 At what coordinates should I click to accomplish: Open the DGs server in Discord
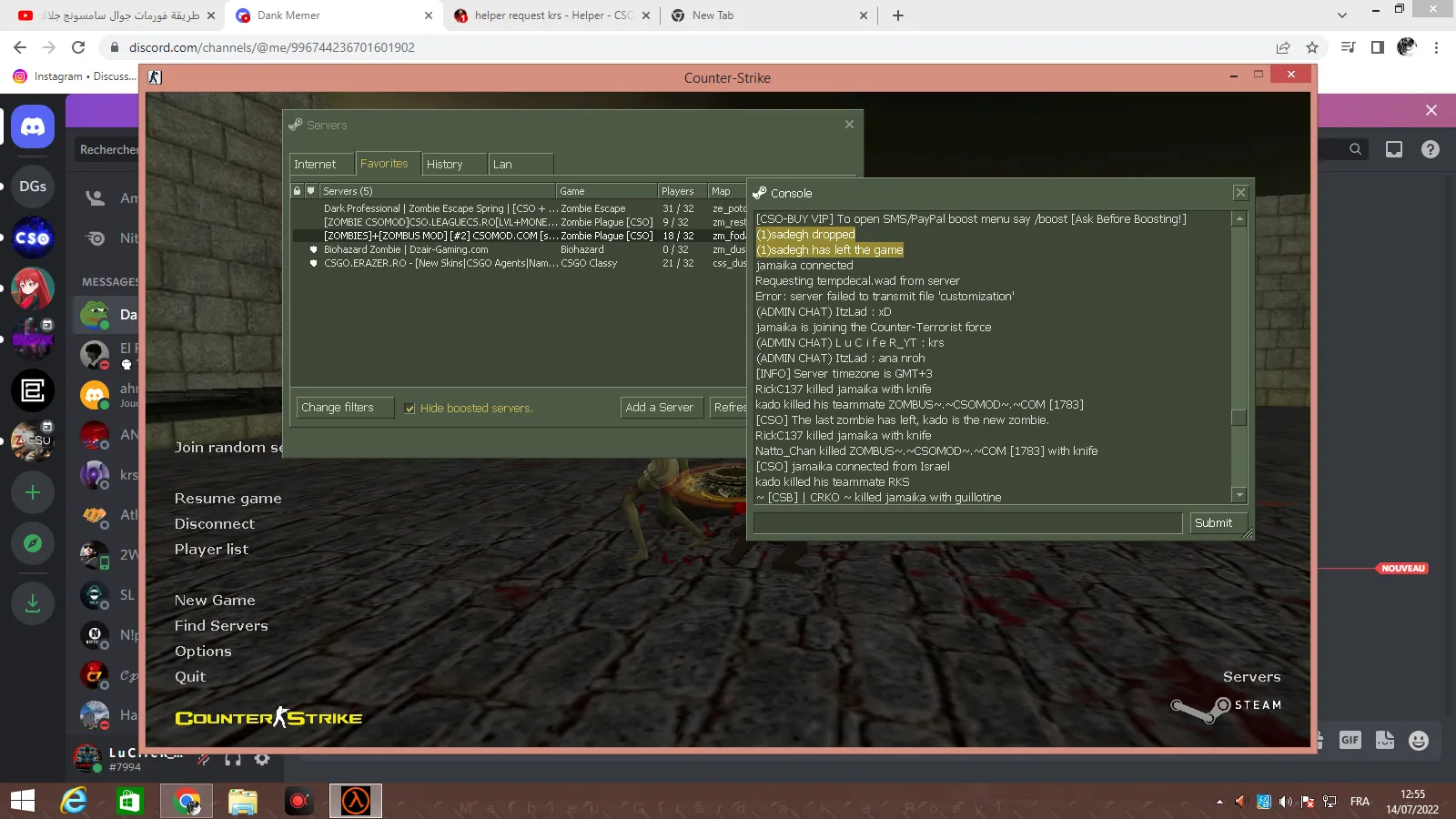click(33, 187)
